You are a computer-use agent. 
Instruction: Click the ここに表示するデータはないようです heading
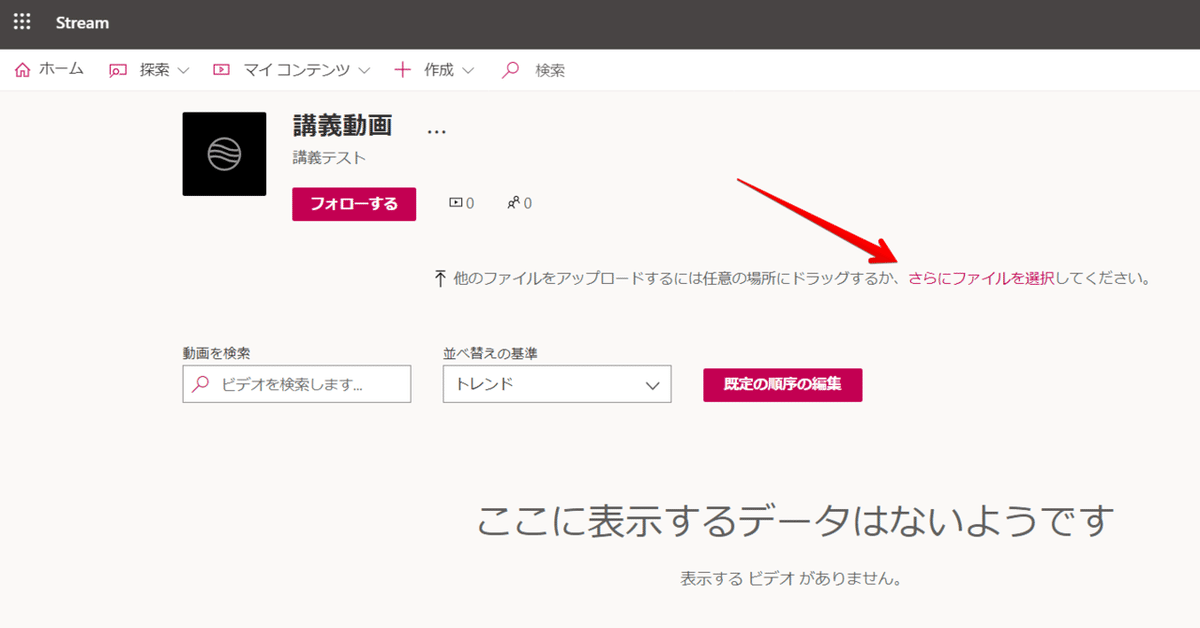795,521
